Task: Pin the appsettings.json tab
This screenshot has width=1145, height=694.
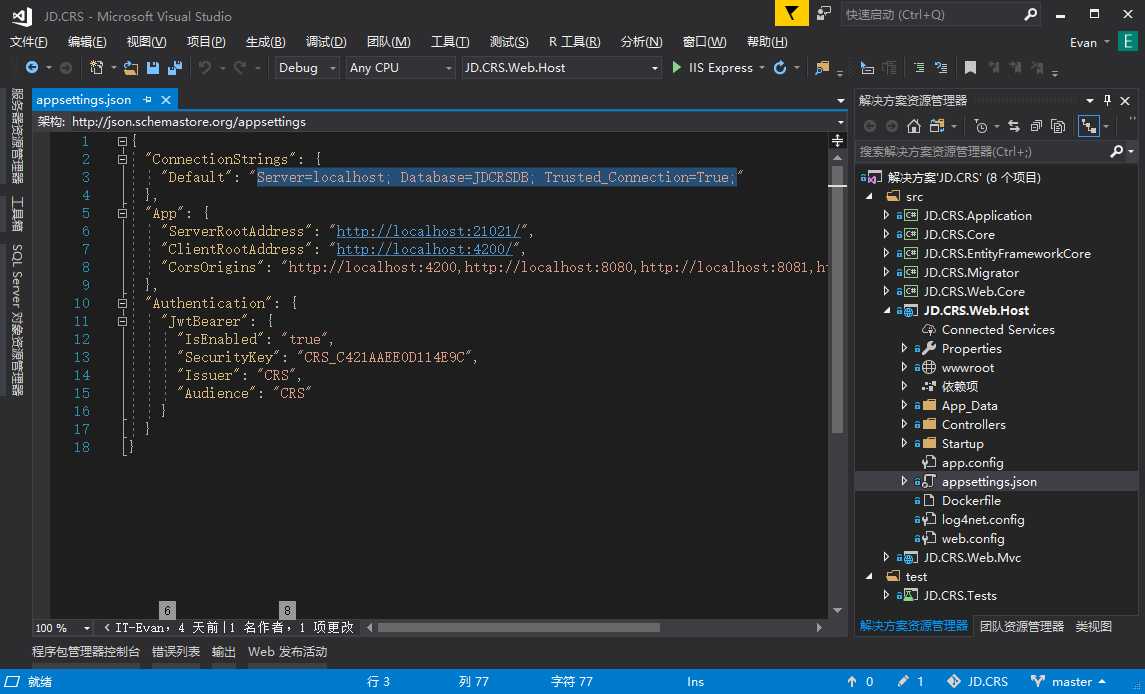Action: tap(148, 99)
